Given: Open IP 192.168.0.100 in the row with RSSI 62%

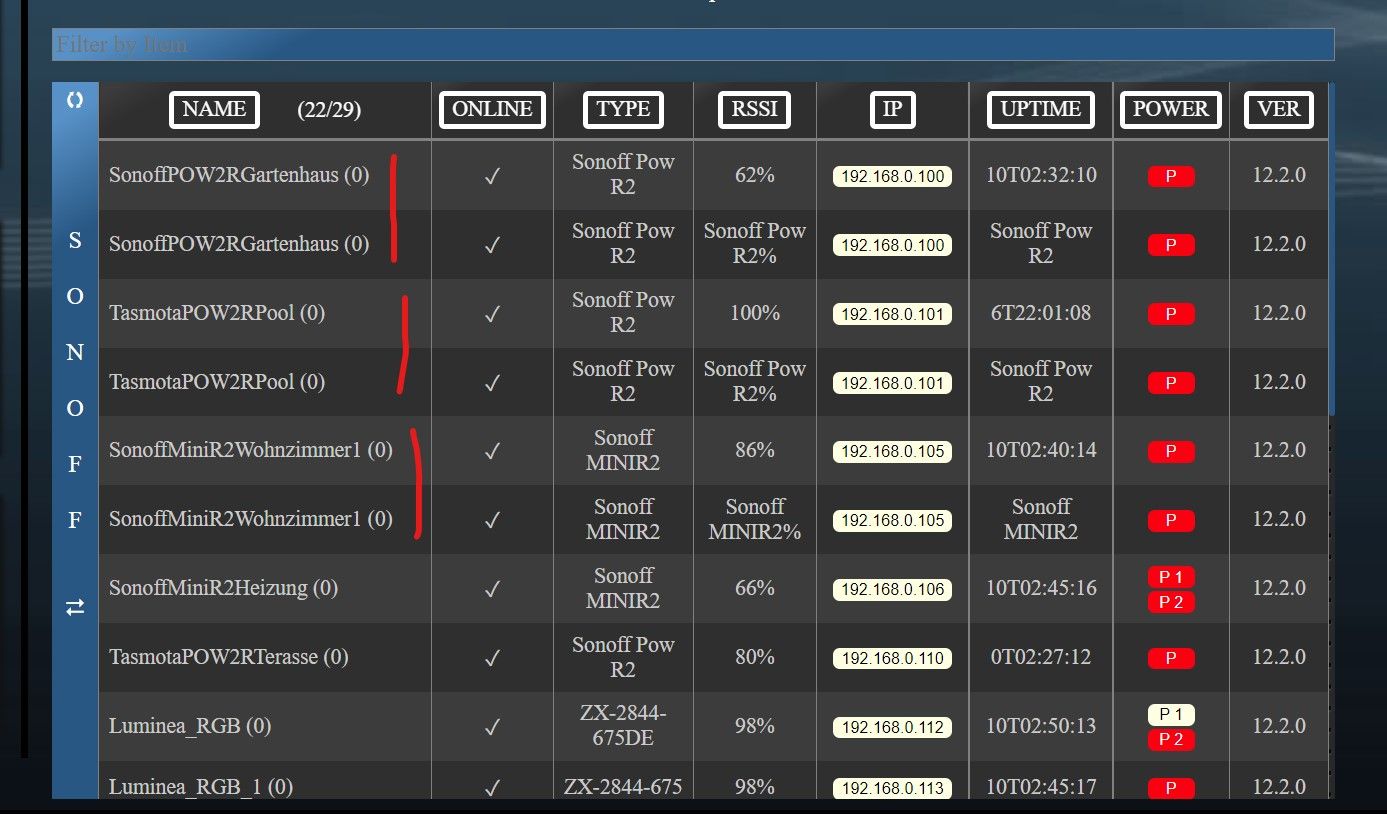Looking at the screenshot, I should pos(892,177).
